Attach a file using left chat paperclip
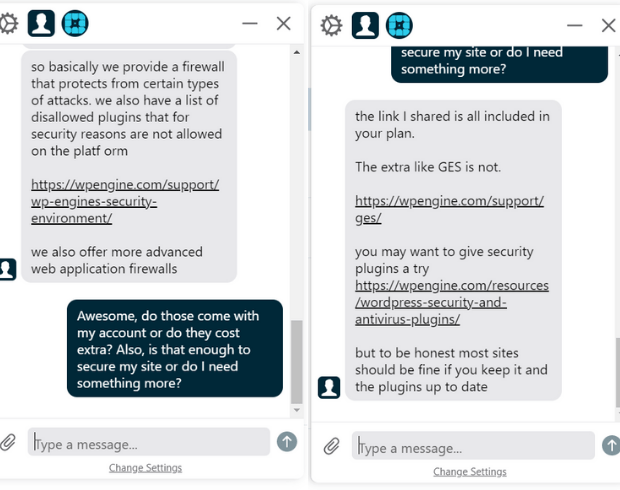The image size is (620, 490). coord(8,442)
